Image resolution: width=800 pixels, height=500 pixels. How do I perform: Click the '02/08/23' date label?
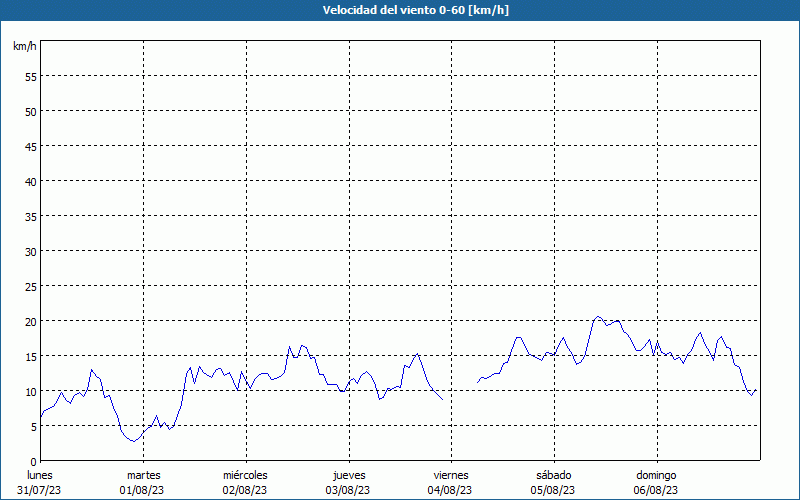[245, 491]
